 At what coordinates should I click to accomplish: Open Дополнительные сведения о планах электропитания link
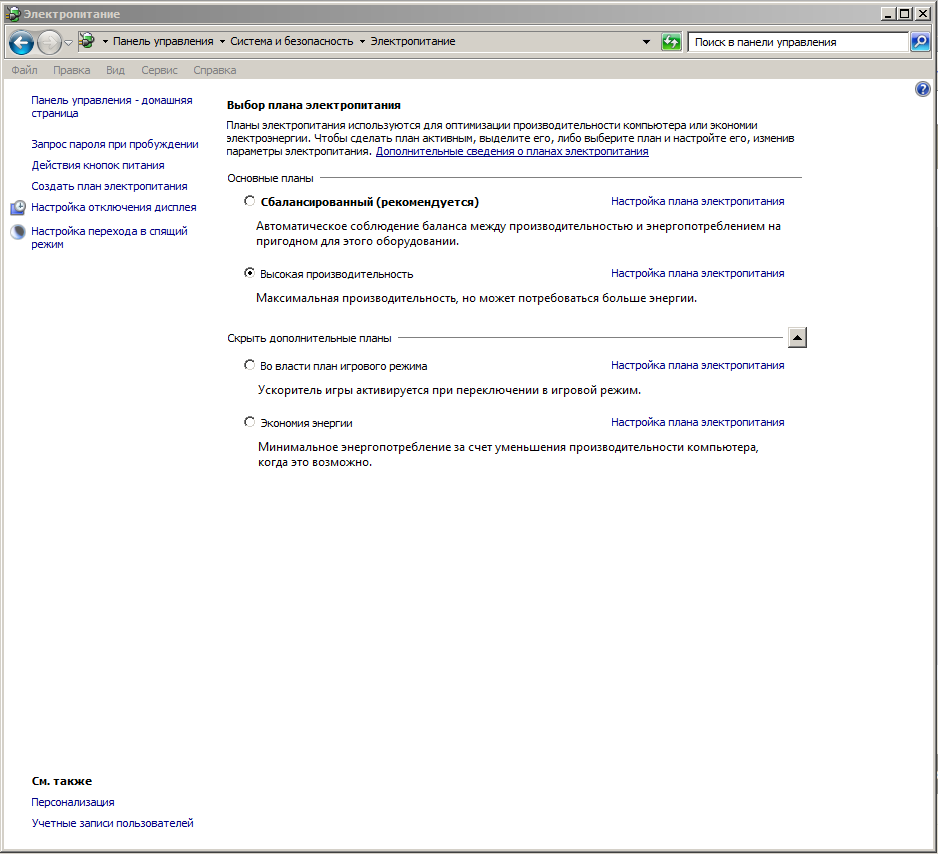point(512,151)
